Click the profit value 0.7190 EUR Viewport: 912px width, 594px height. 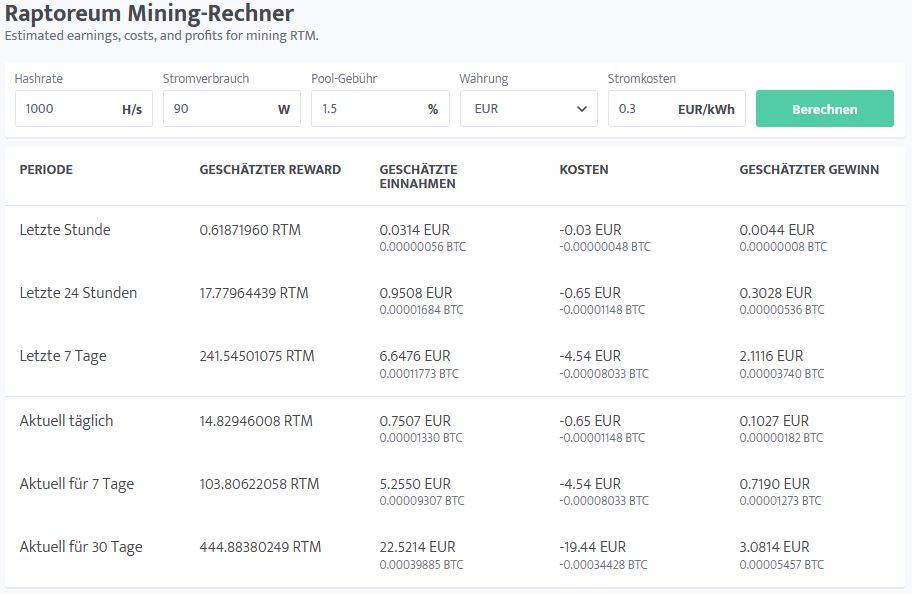[775, 484]
